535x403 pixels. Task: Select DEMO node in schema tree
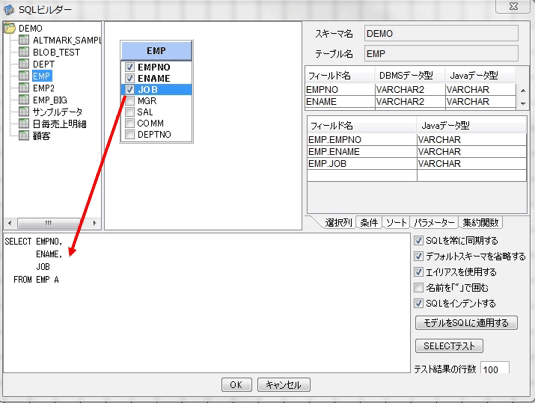point(30,28)
